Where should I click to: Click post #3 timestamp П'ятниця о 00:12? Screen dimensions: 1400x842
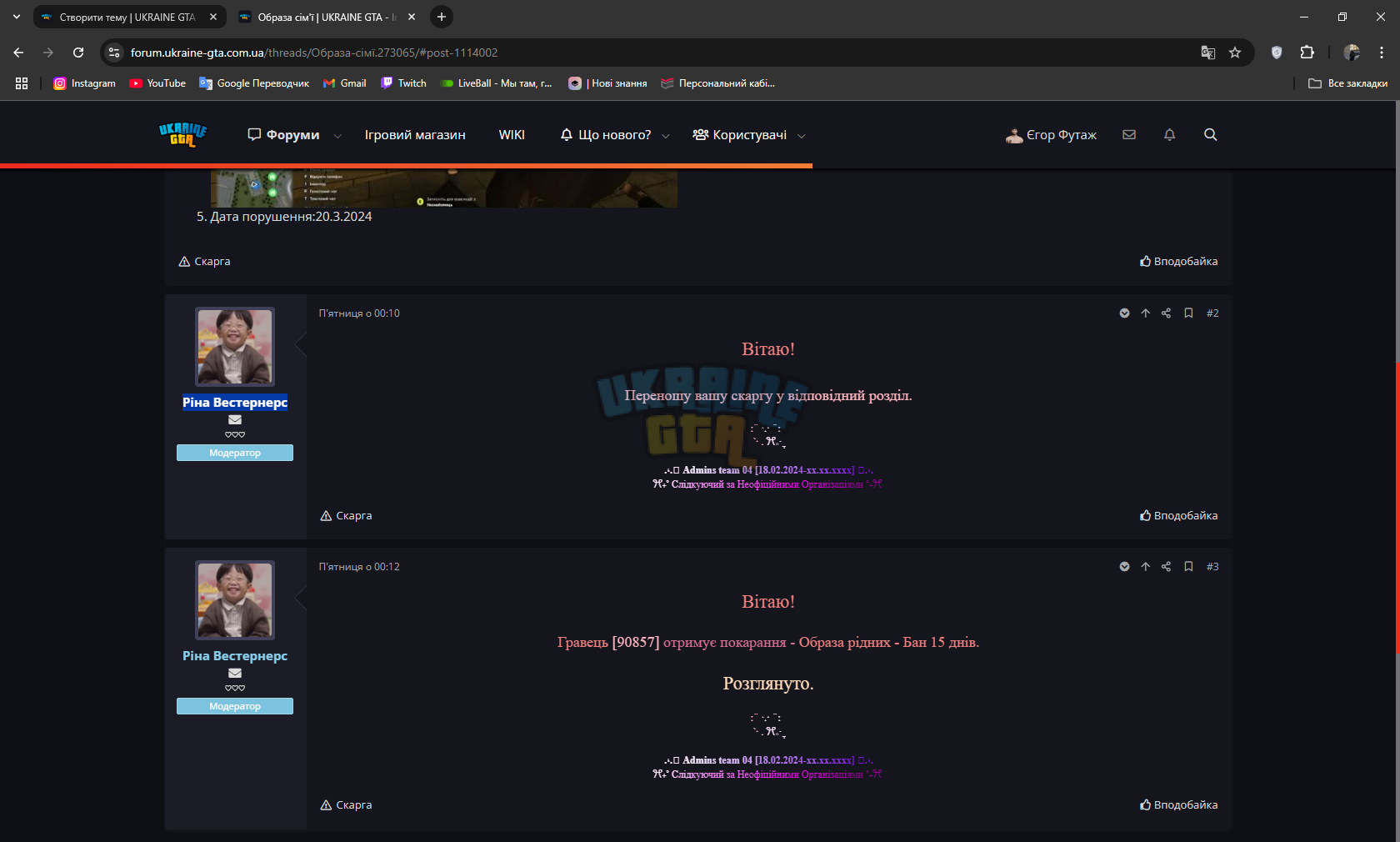359,567
